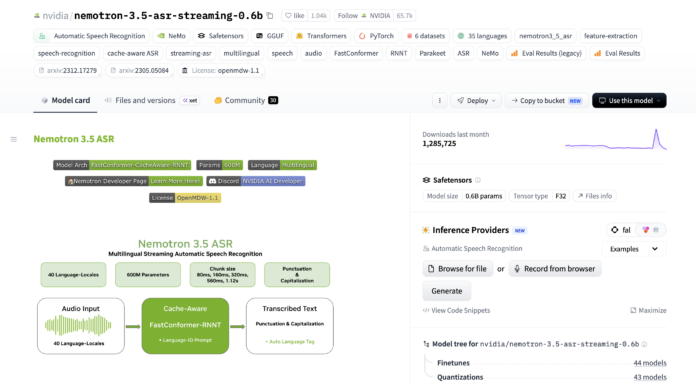The width and height of the screenshot is (696, 385).
Task: Click the downloads last month sparkline chart
Action: click(x=616, y=139)
